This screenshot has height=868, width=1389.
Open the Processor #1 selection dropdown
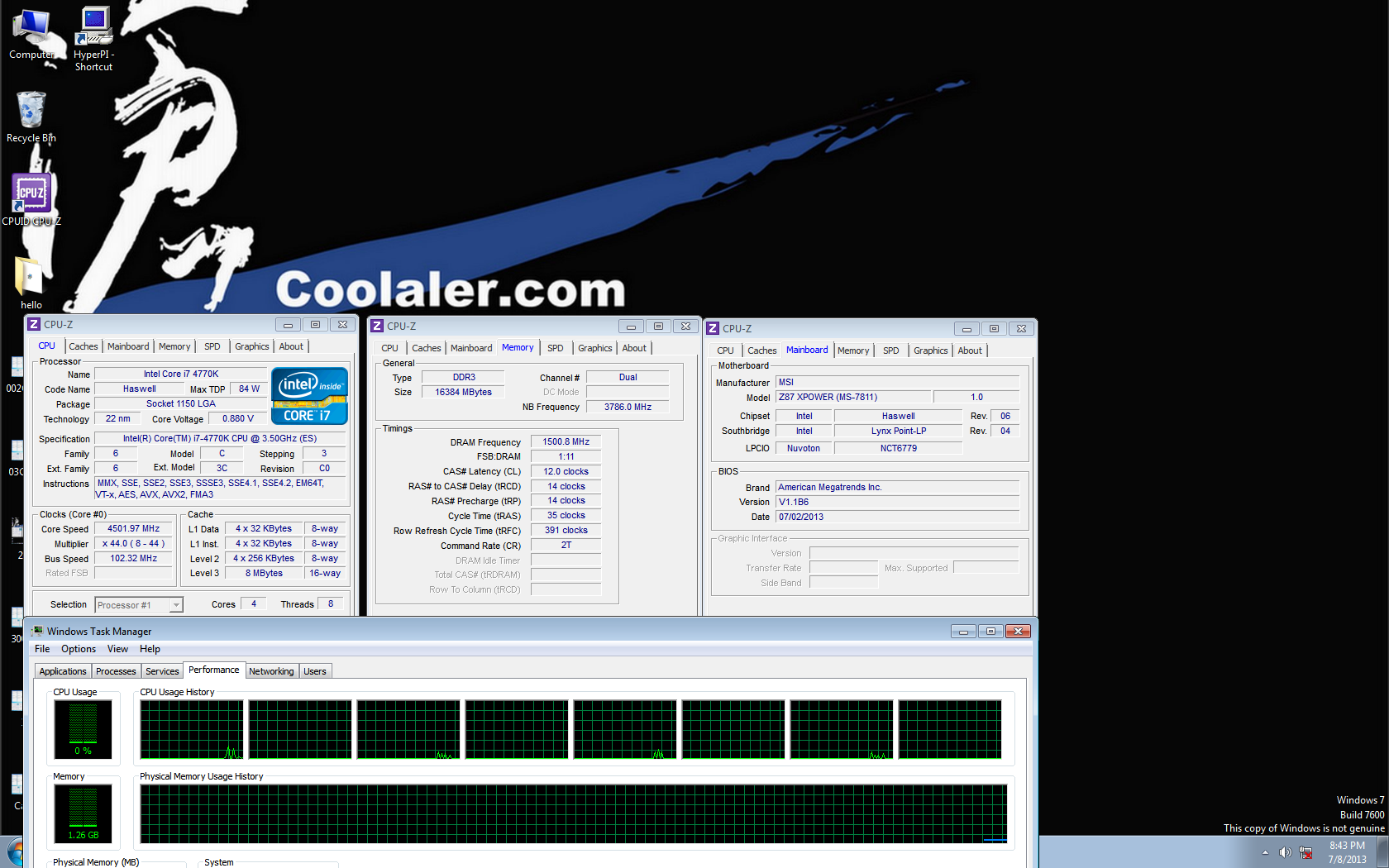[139, 605]
